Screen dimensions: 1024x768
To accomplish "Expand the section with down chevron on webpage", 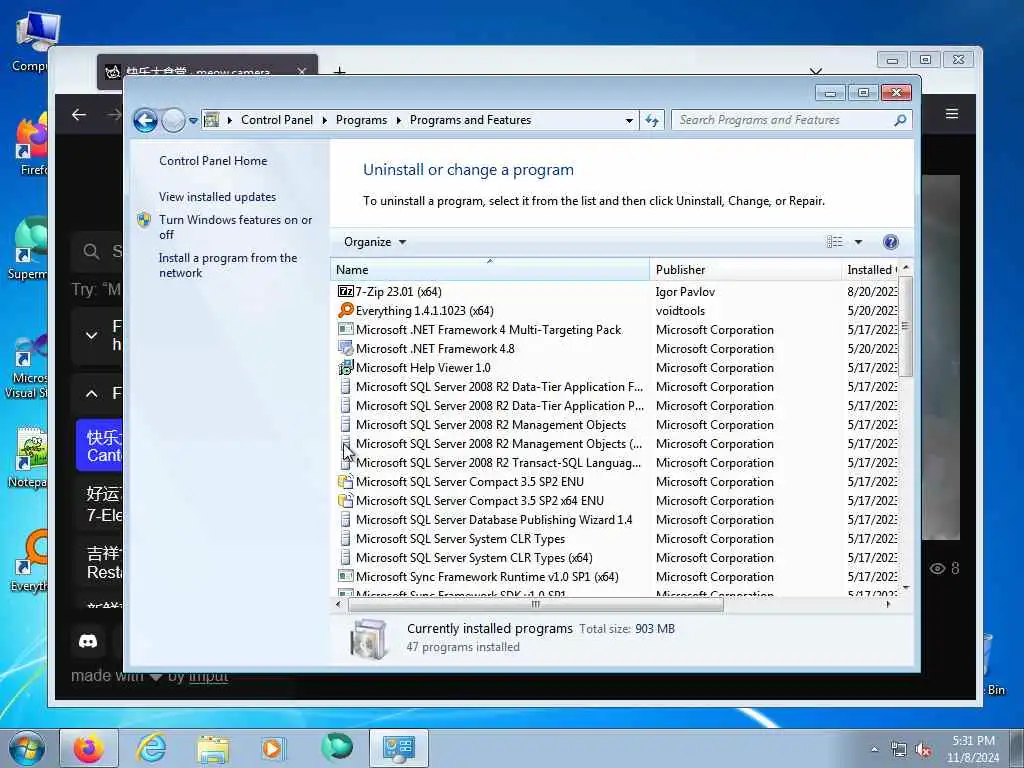I will (x=91, y=336).
